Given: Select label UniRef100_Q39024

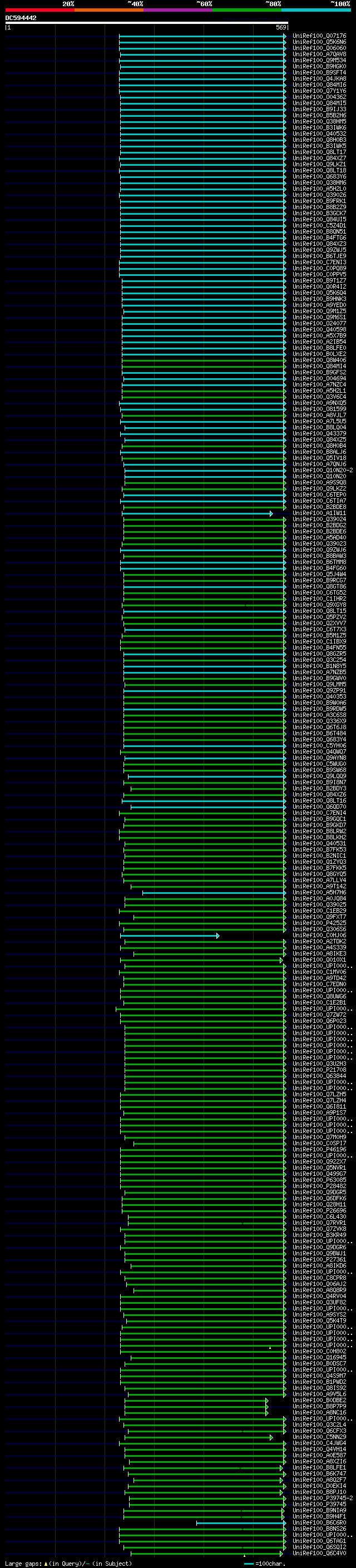Looking at the screenshot, I should pyautogui.click(x=319, y=519).
